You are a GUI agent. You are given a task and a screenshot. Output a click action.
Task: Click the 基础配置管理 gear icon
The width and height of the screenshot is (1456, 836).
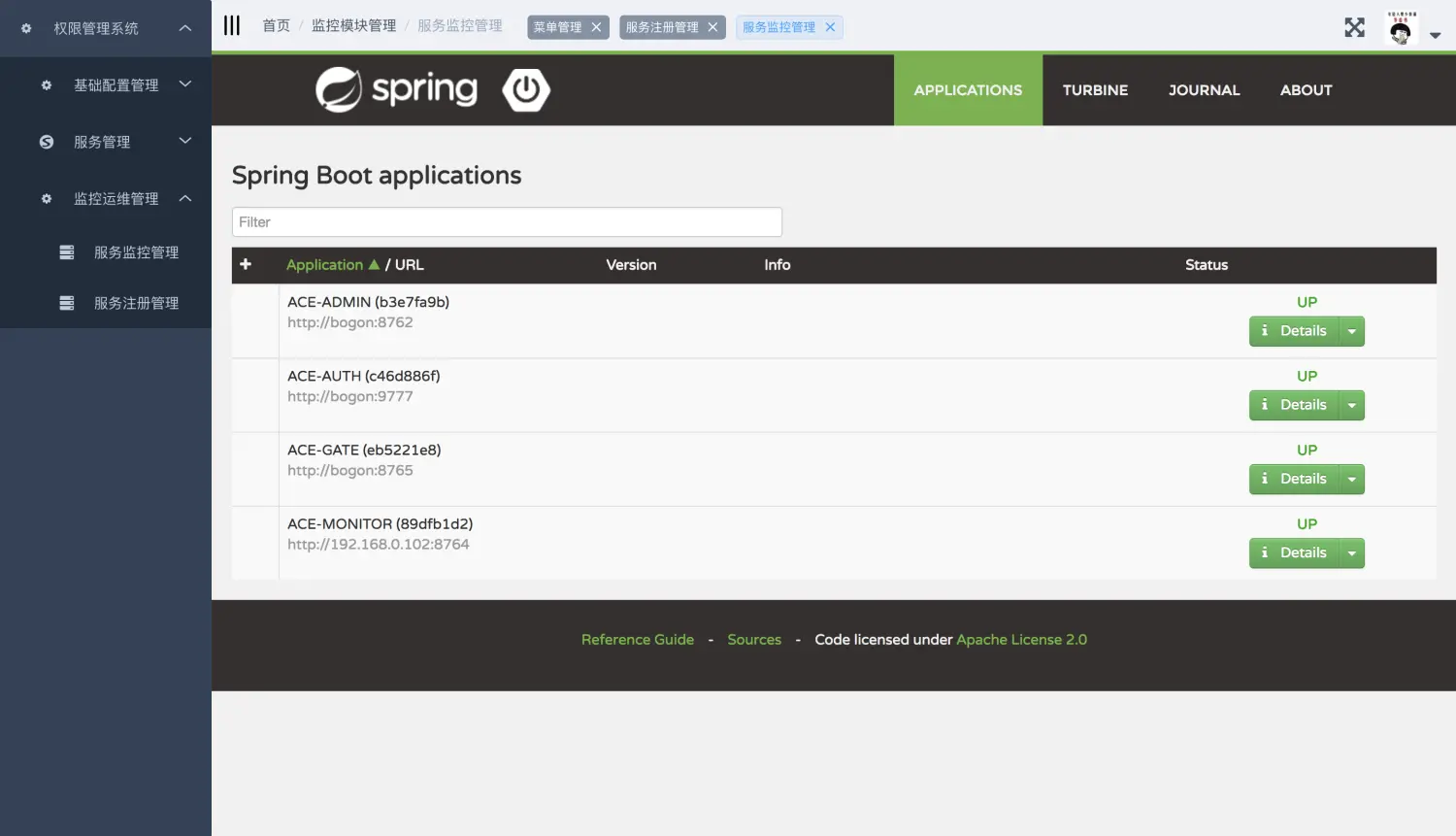(x=47, y=84)
